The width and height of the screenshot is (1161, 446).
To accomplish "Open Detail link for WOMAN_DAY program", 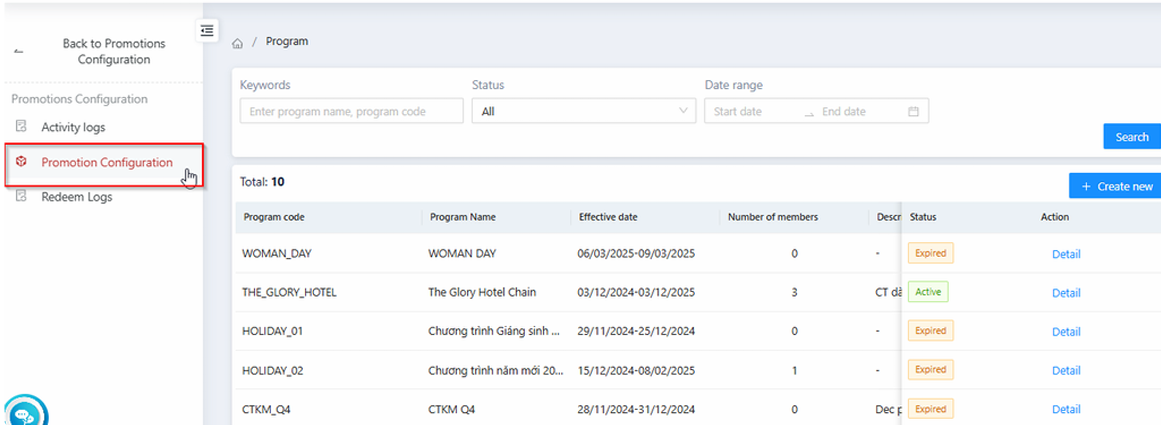I will [1066, 254].
